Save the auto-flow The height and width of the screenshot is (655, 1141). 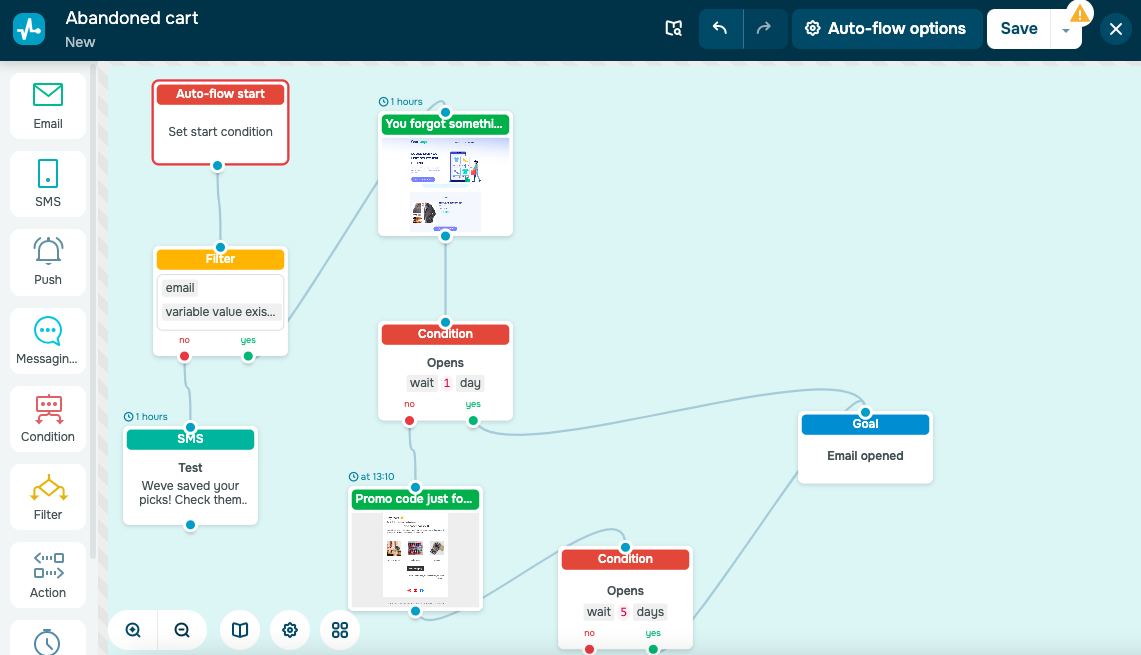click(1018, 29)
